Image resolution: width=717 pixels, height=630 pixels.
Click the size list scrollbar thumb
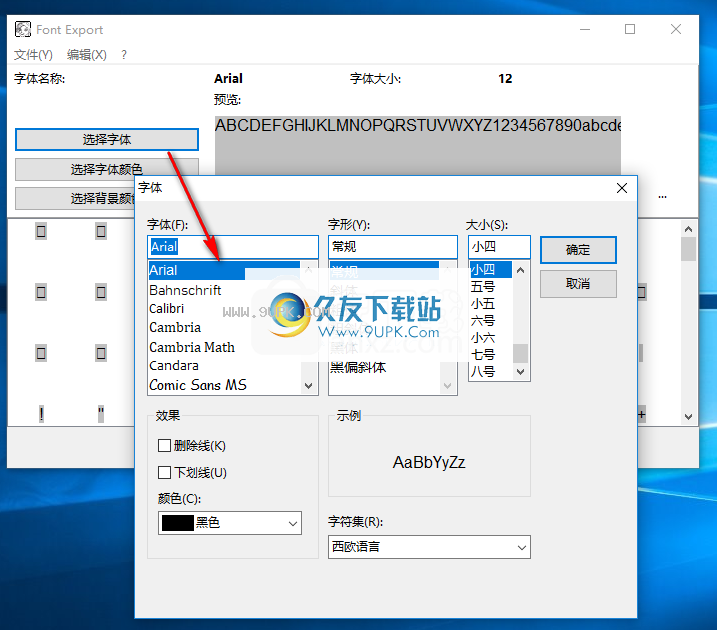[x=520, y=353]
